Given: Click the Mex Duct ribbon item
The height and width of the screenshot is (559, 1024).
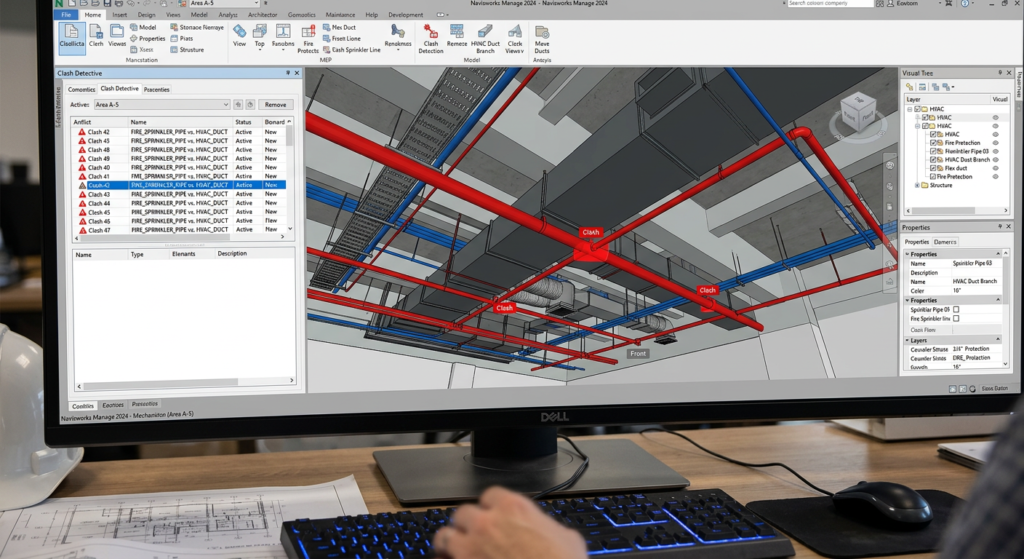Looking at the screenshot, I should [340, 27].
